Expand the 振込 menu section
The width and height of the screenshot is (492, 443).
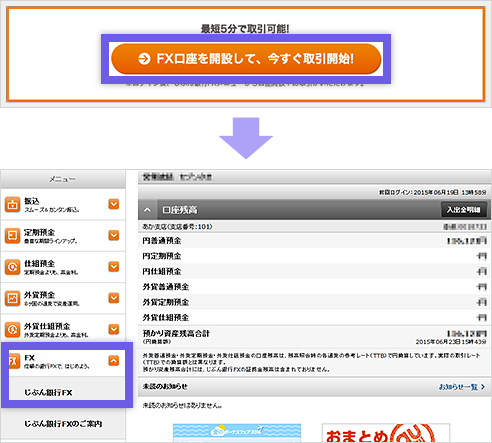(114, 204)
